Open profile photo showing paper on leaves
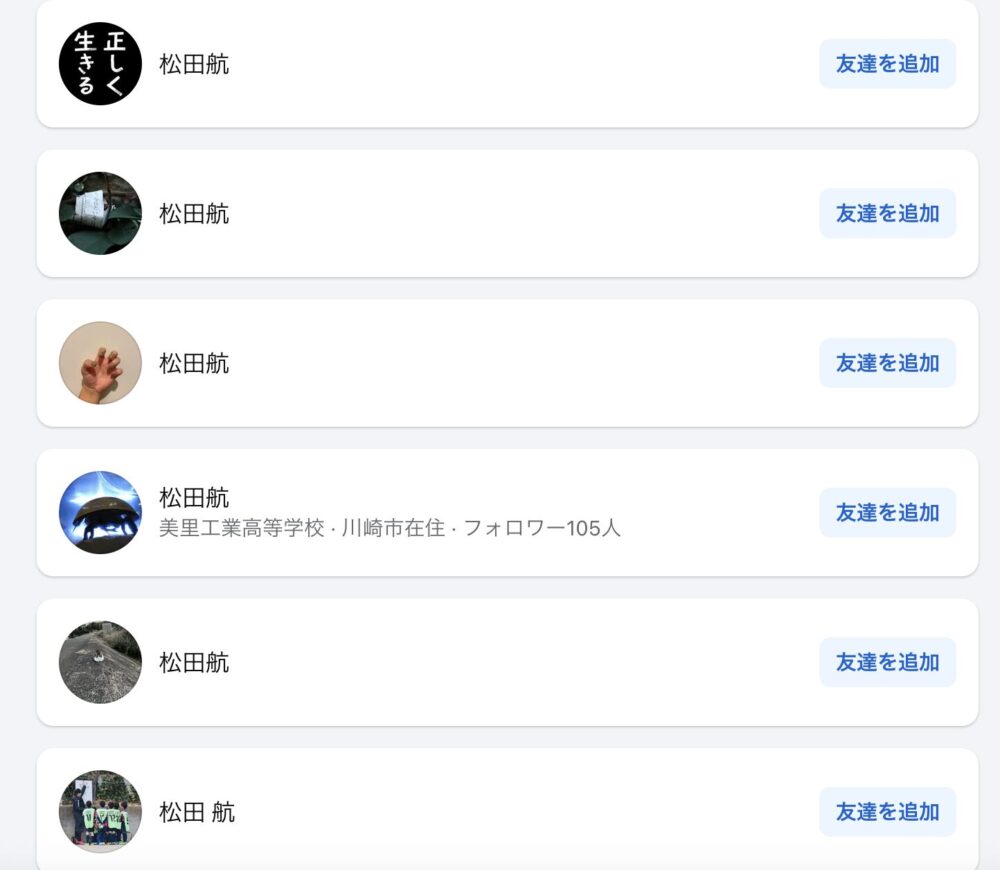Screen dimensions: 1000x870 (x=100, y=213)
